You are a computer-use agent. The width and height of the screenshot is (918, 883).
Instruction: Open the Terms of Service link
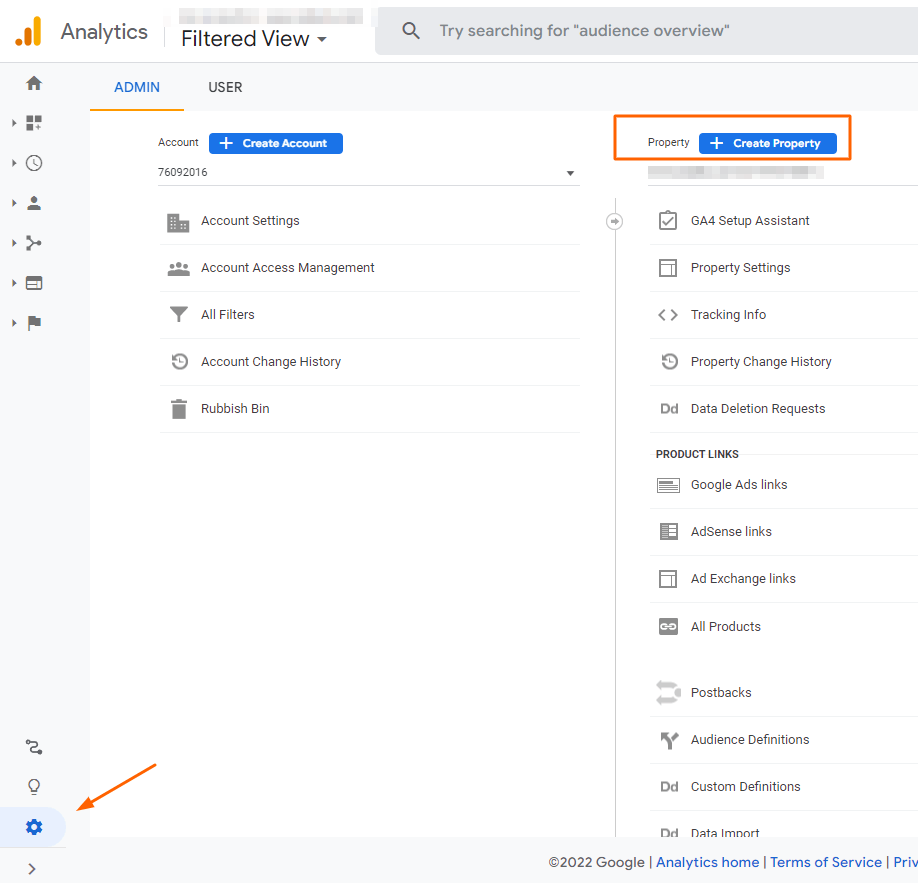click(826, 862)
